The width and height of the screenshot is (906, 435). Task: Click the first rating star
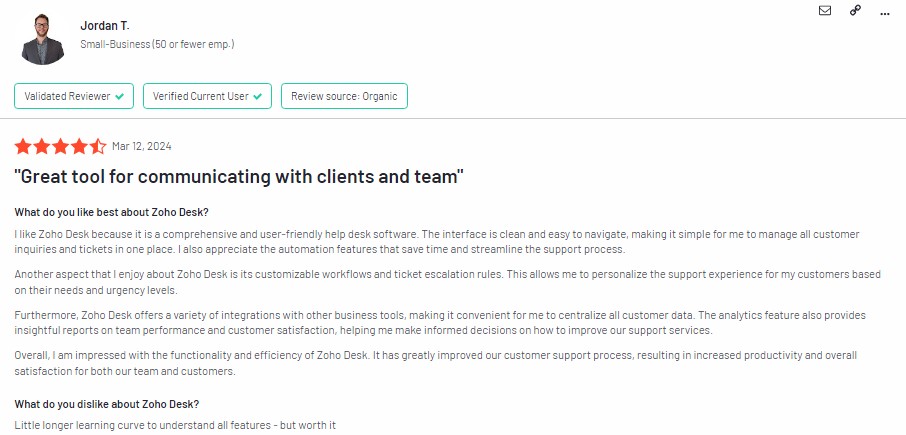pos(24,146)
